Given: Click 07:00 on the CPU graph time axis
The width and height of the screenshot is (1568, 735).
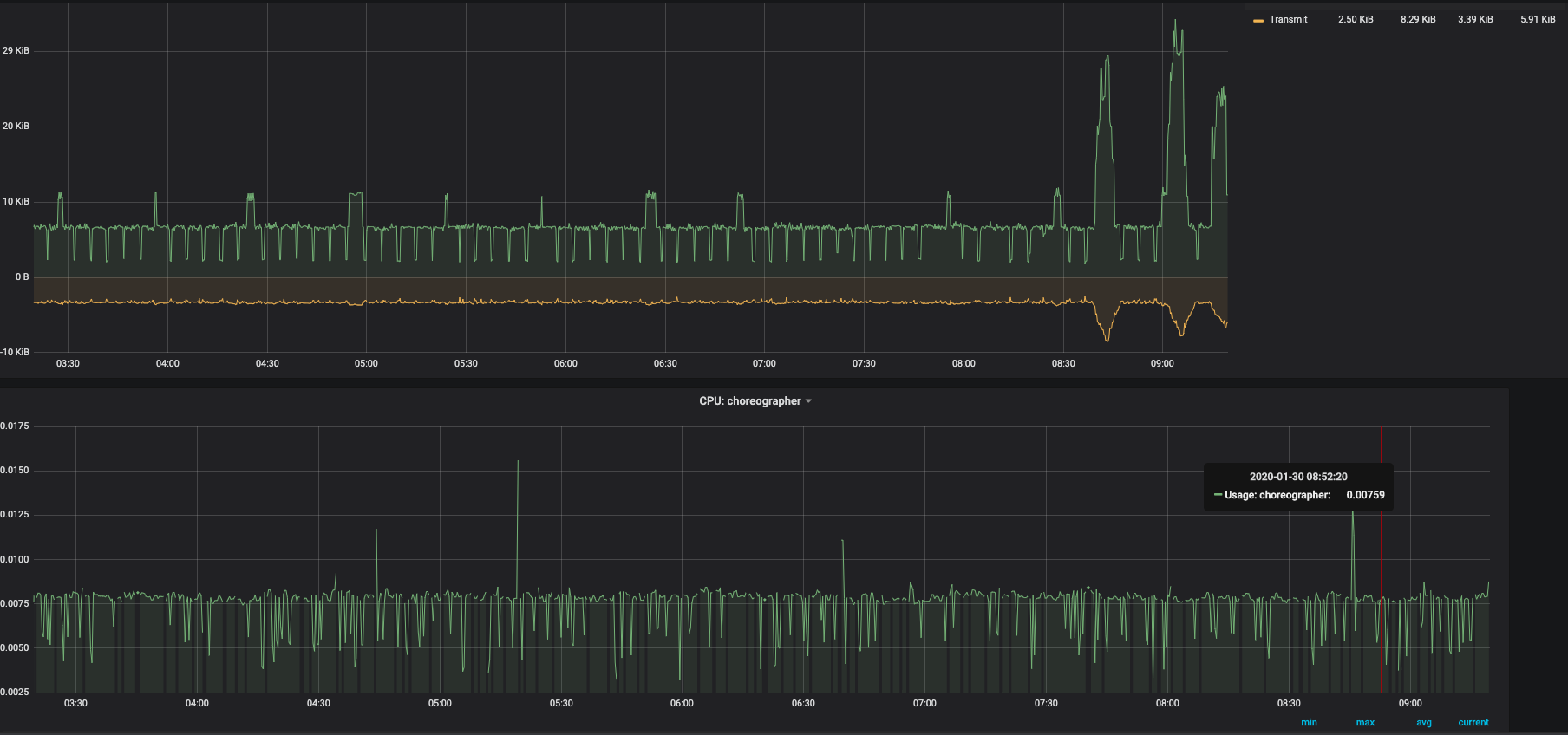Looking at the screenshot, I should tap(924, 703).
